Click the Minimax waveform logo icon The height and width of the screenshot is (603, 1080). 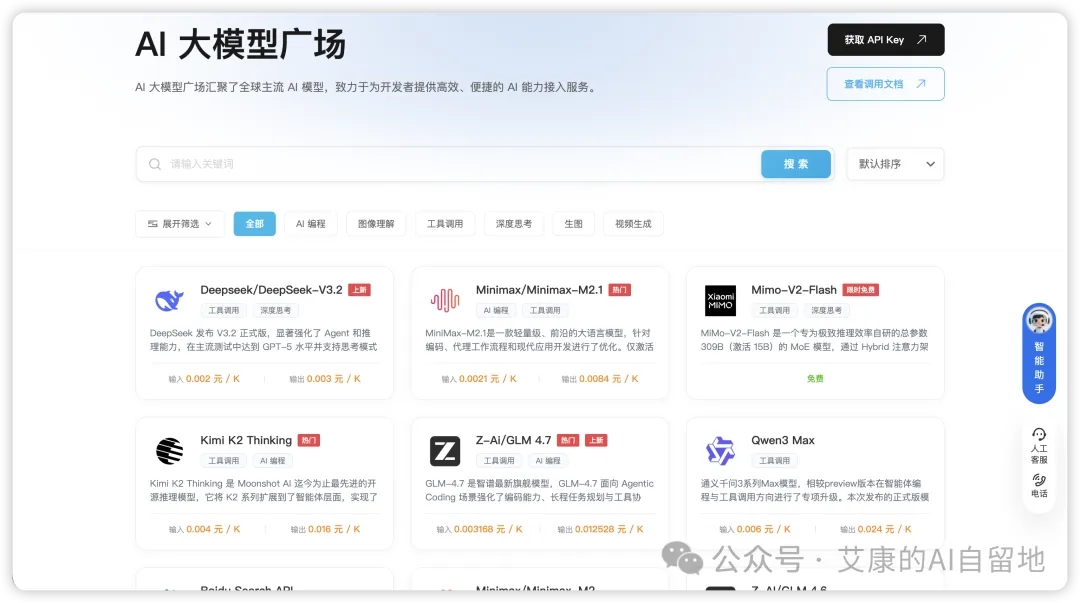445,300
